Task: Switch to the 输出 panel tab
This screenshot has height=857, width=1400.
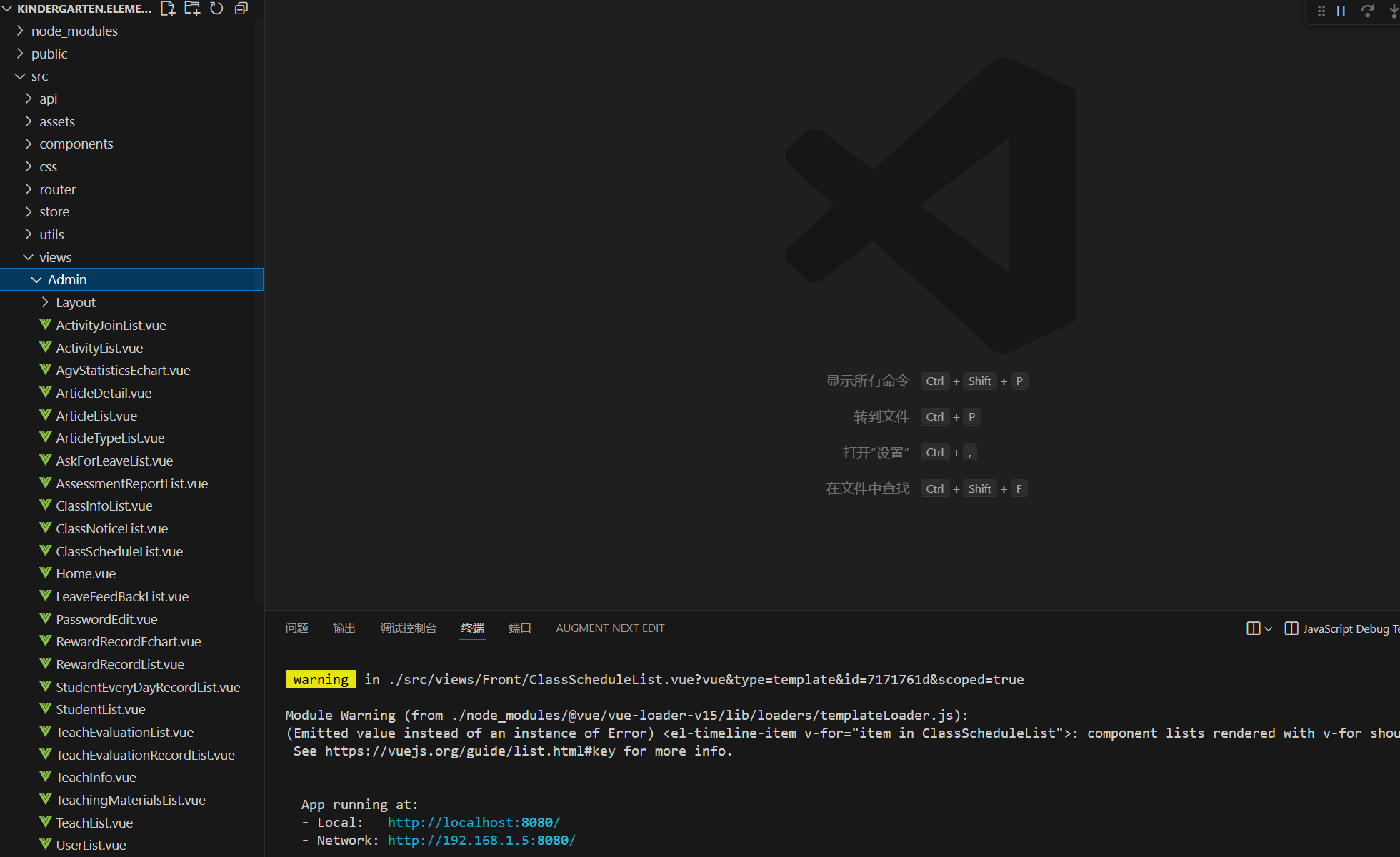Action: [344, 628]
